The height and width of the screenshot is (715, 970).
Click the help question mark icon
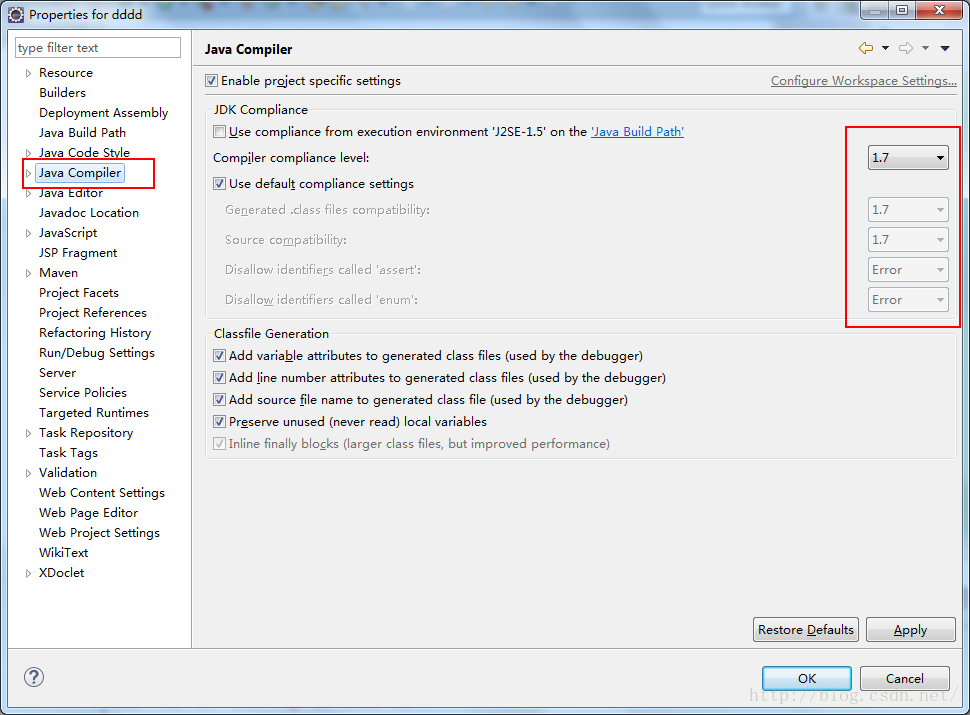coord(34,677)
